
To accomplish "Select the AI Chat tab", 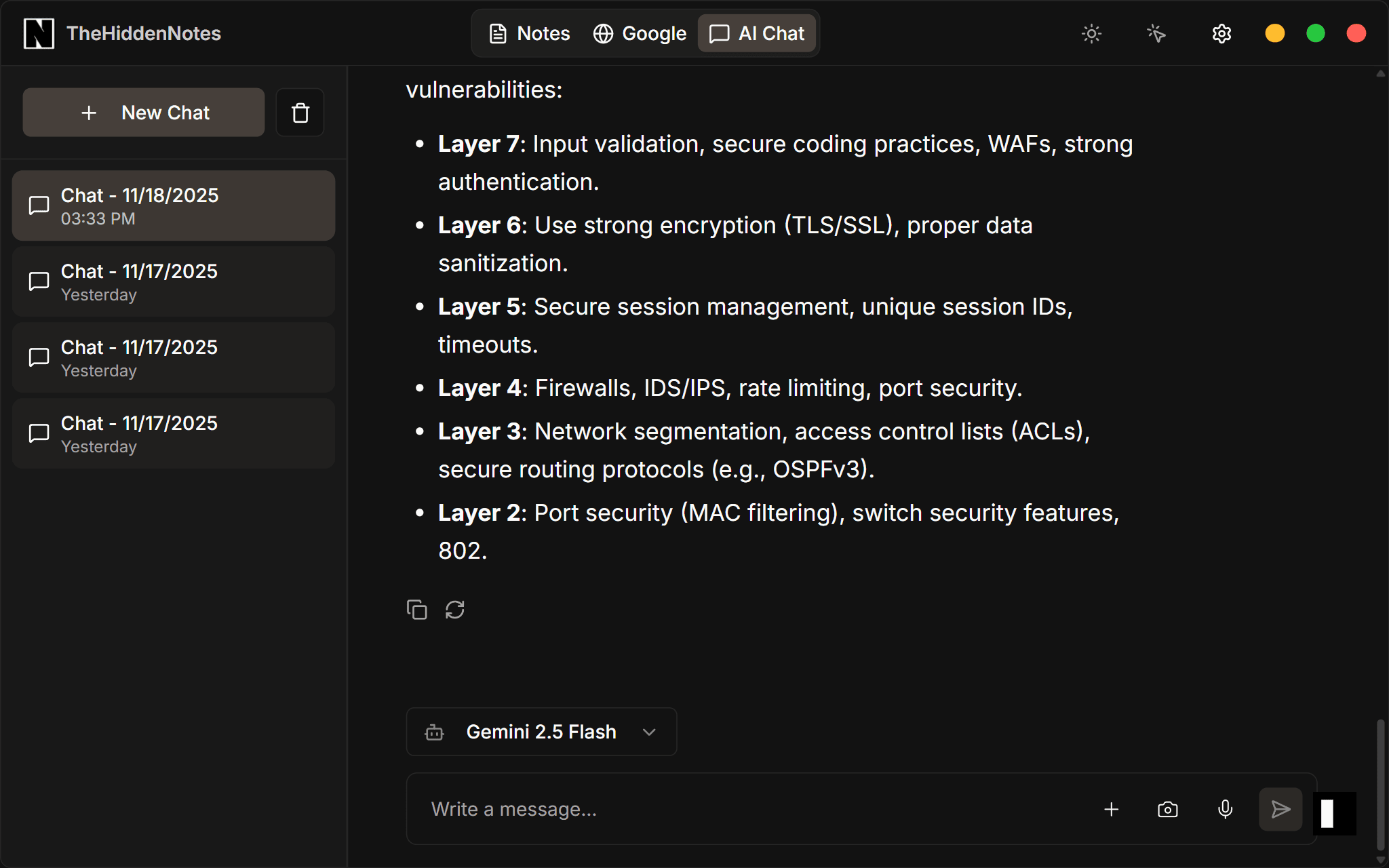I will pos(757,33).
